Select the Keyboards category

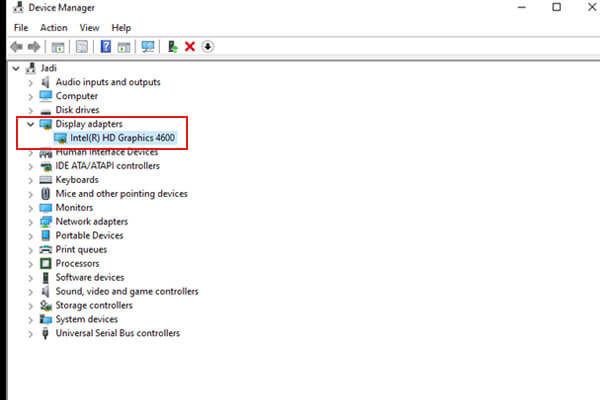pyautogui.click(x=77, y=180)
